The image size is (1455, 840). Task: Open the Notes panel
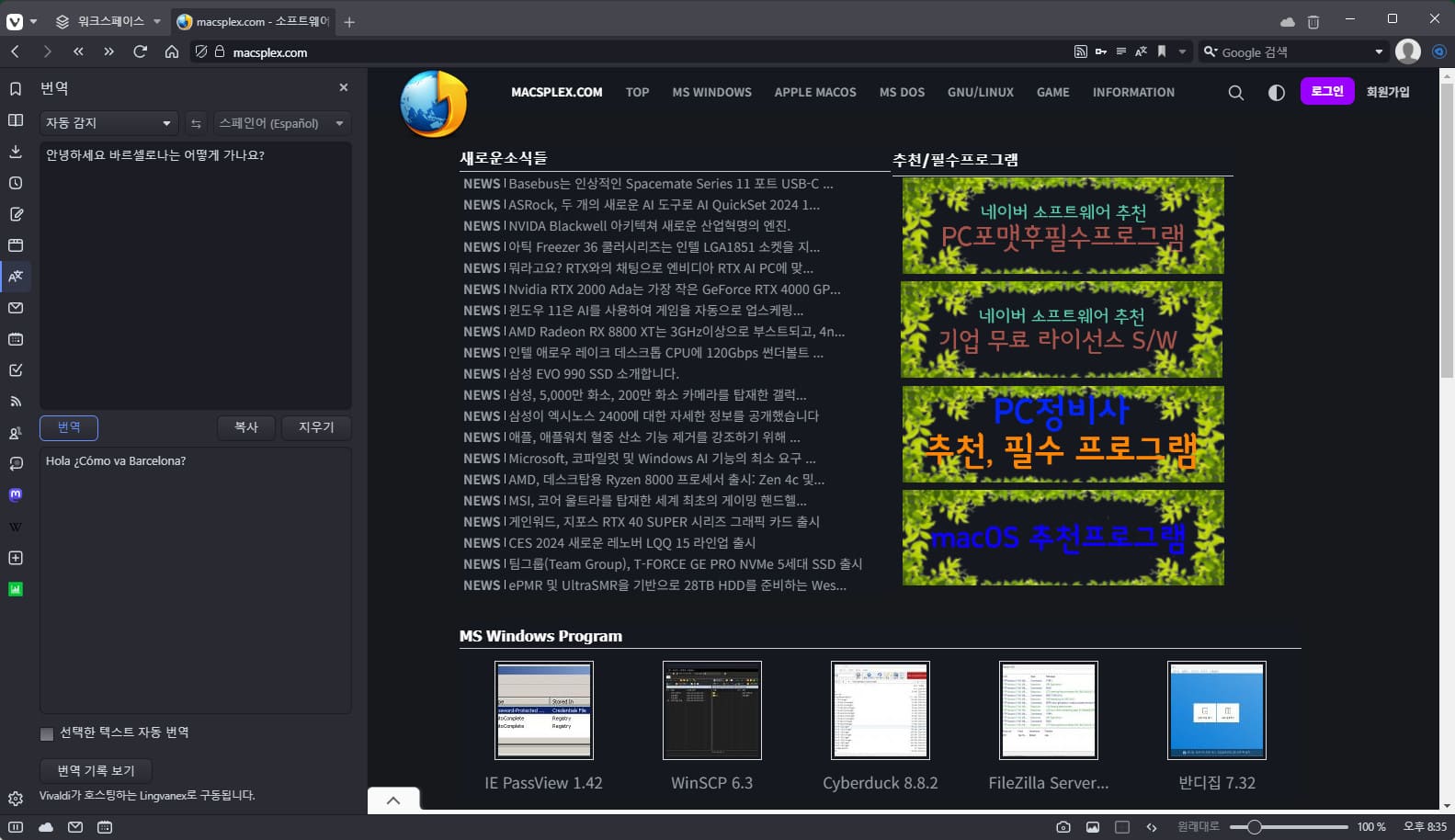[16, 214]
